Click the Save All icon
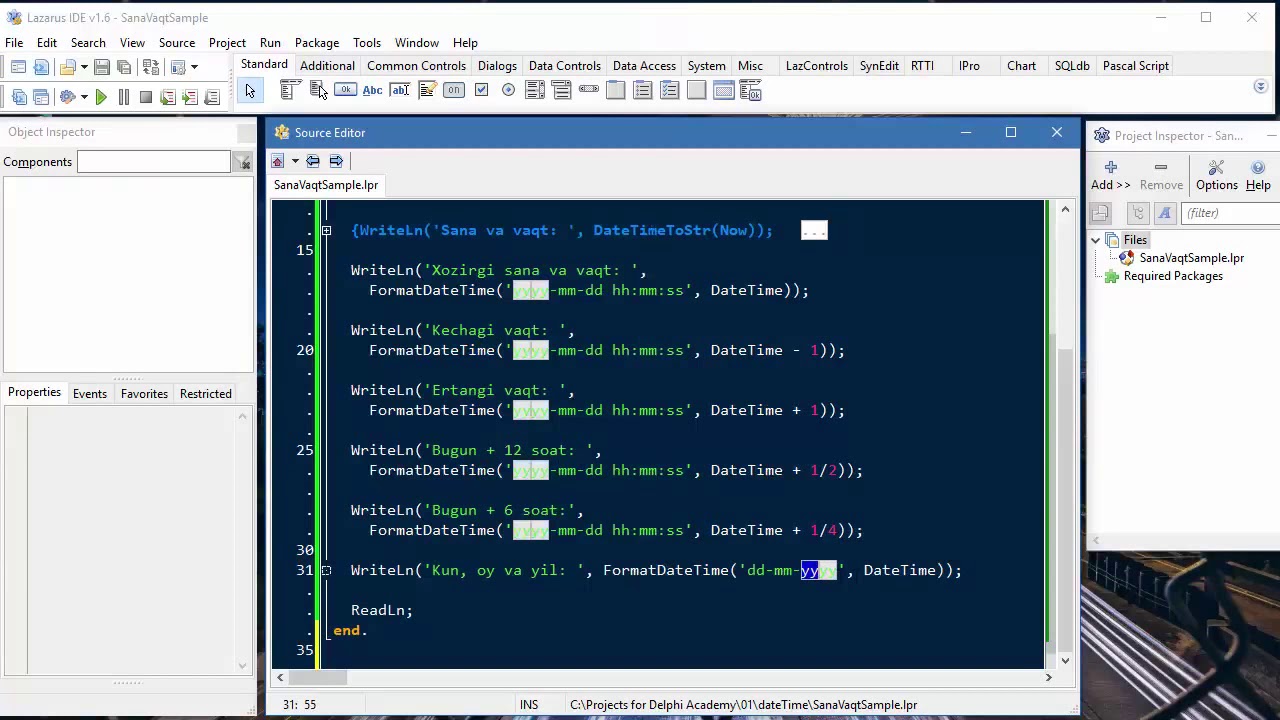Screen dimensions: 1280x720 [124, 67]
